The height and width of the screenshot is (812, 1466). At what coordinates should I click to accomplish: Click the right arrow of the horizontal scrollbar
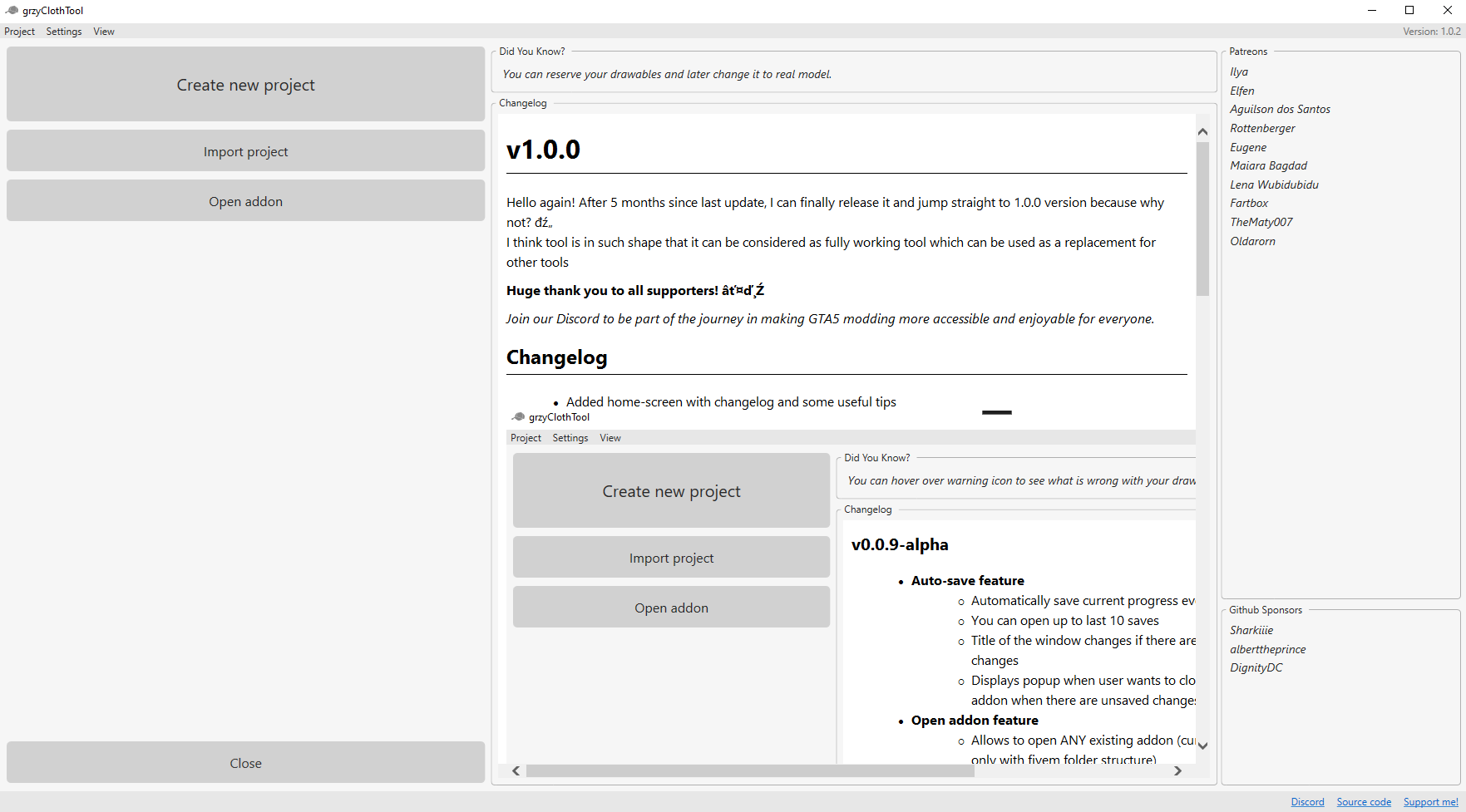pyautogui.click(x=1177, y=770)
